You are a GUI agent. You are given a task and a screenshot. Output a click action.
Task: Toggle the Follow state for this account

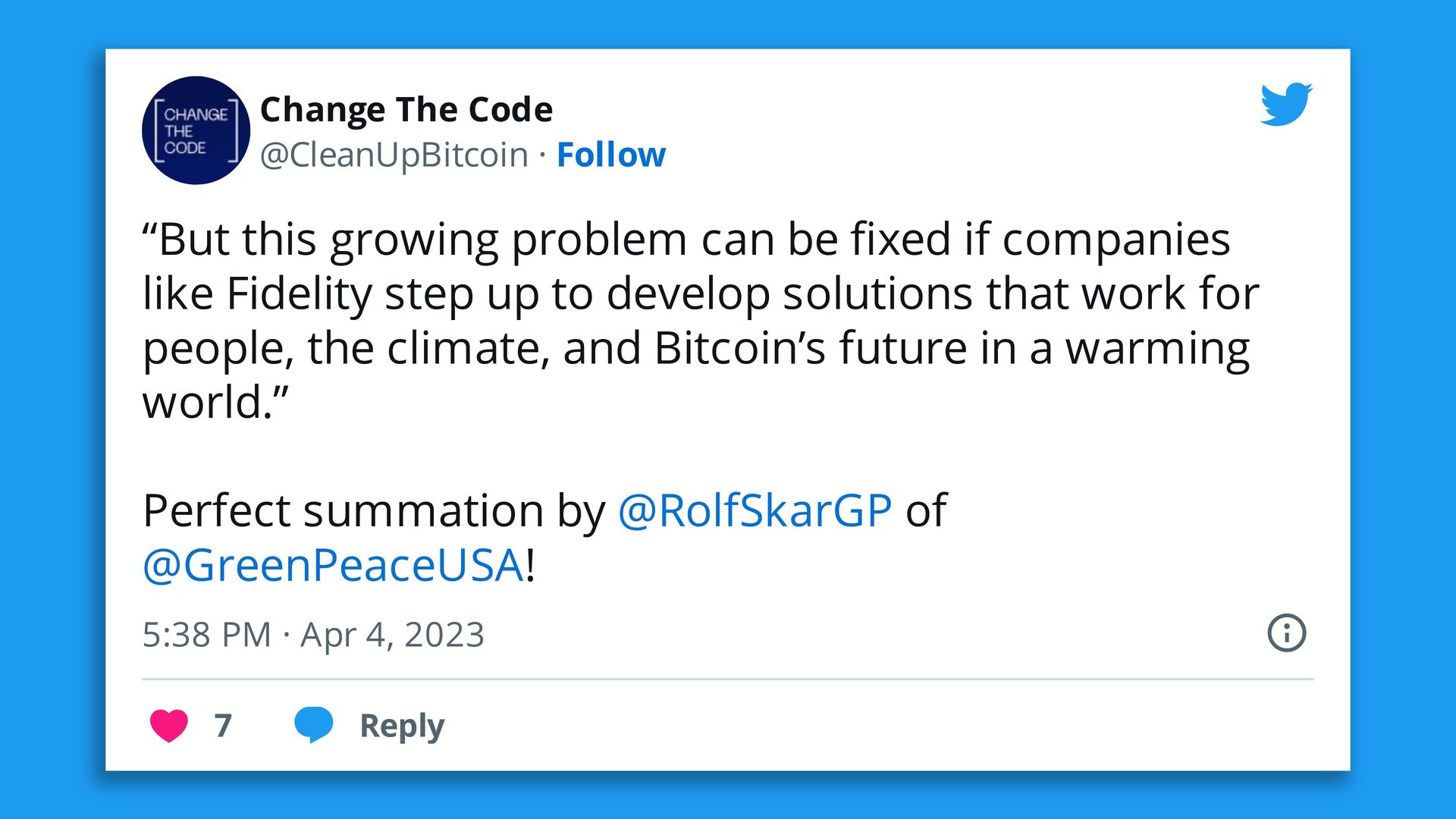pyautogui.click(x=611, y=154)
